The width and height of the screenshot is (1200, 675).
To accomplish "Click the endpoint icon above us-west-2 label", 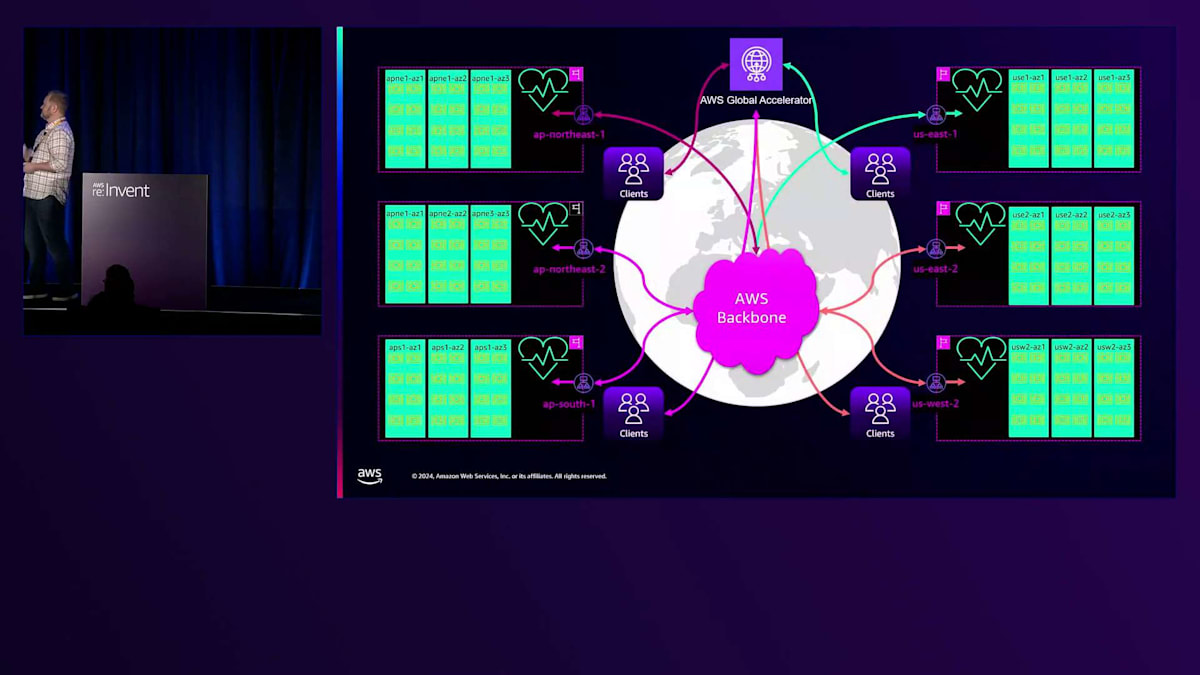I will [x=935, y=382].
